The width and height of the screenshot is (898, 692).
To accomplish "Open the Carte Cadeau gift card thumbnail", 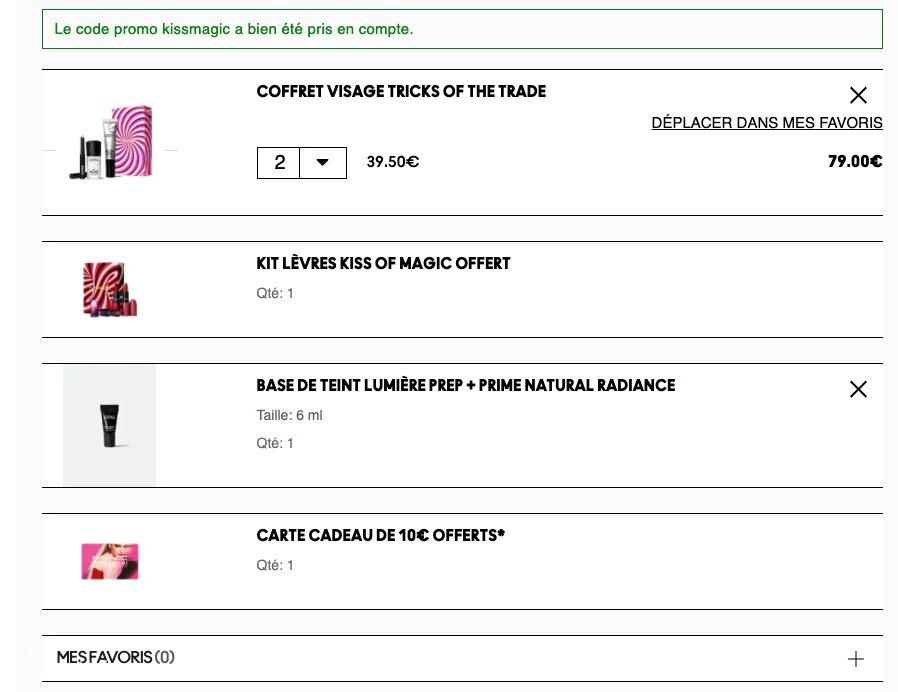I will (110, 561).
